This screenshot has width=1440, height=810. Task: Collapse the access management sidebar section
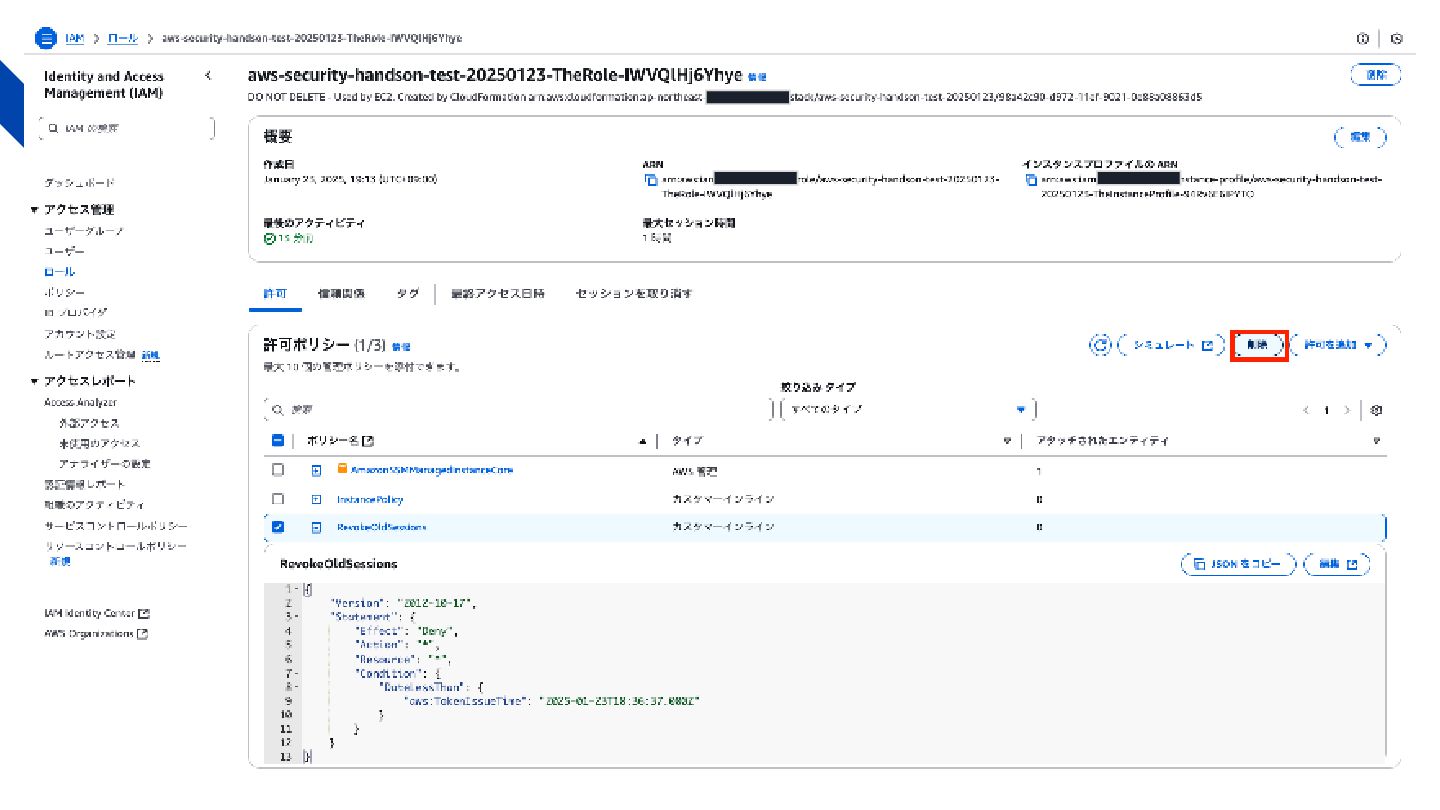tap(35, 210)
